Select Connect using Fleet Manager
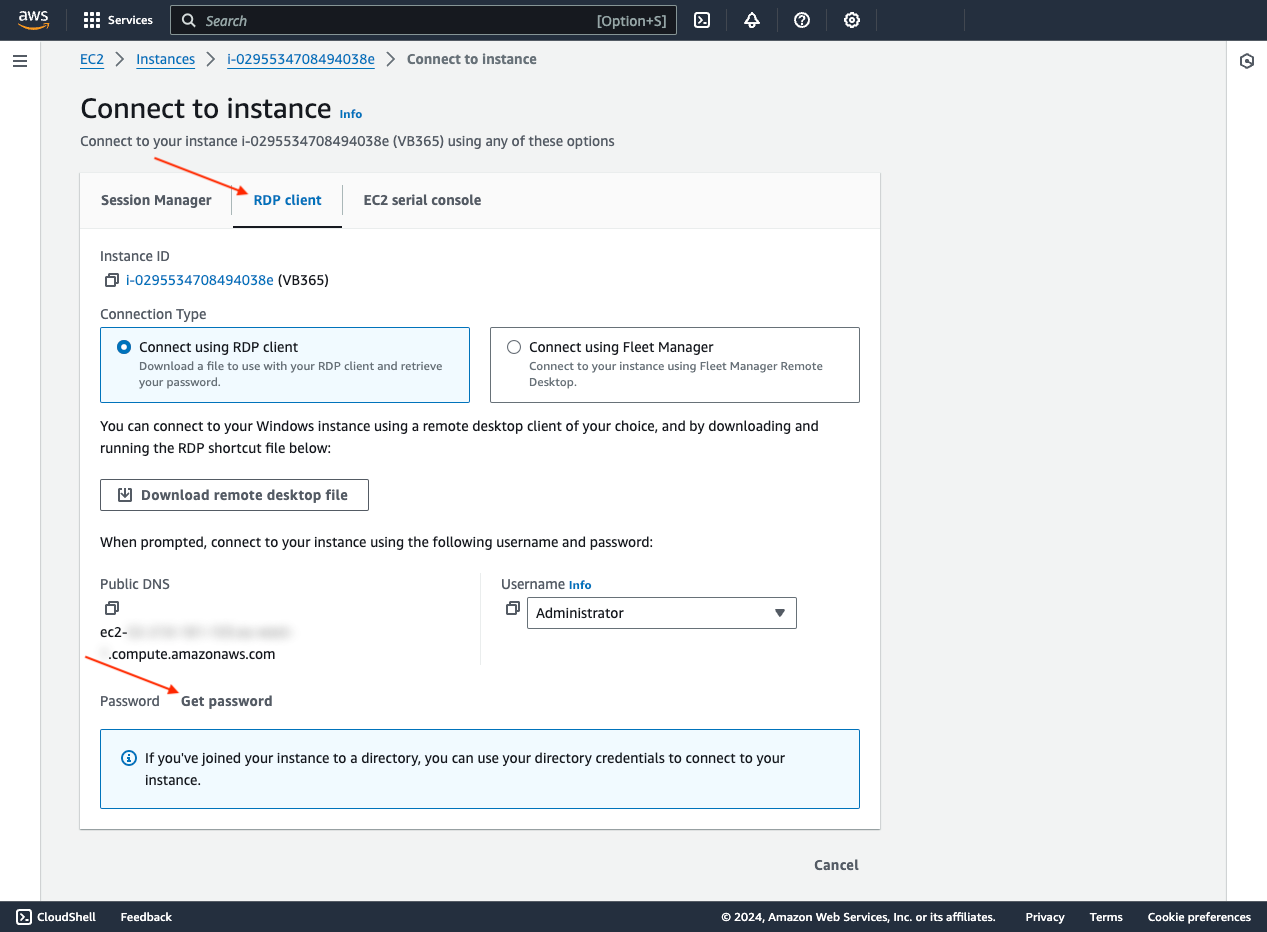1267x932 pixels. click(513, 346)
